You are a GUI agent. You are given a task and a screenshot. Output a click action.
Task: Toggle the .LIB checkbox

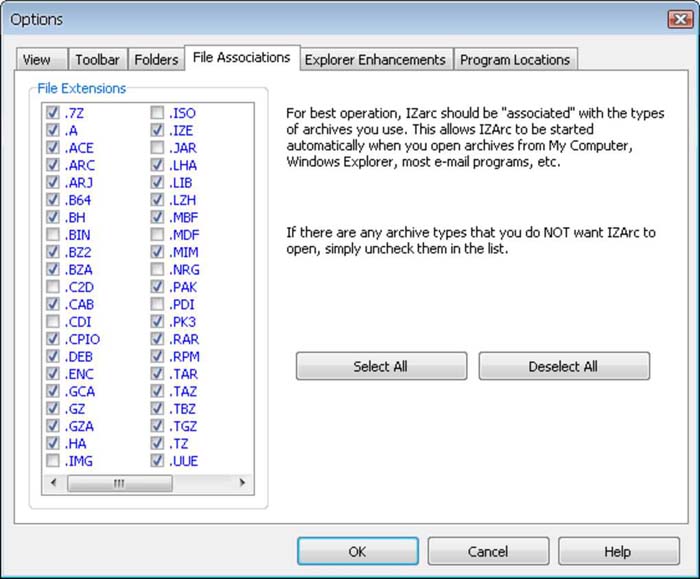(x=157, y=182)
